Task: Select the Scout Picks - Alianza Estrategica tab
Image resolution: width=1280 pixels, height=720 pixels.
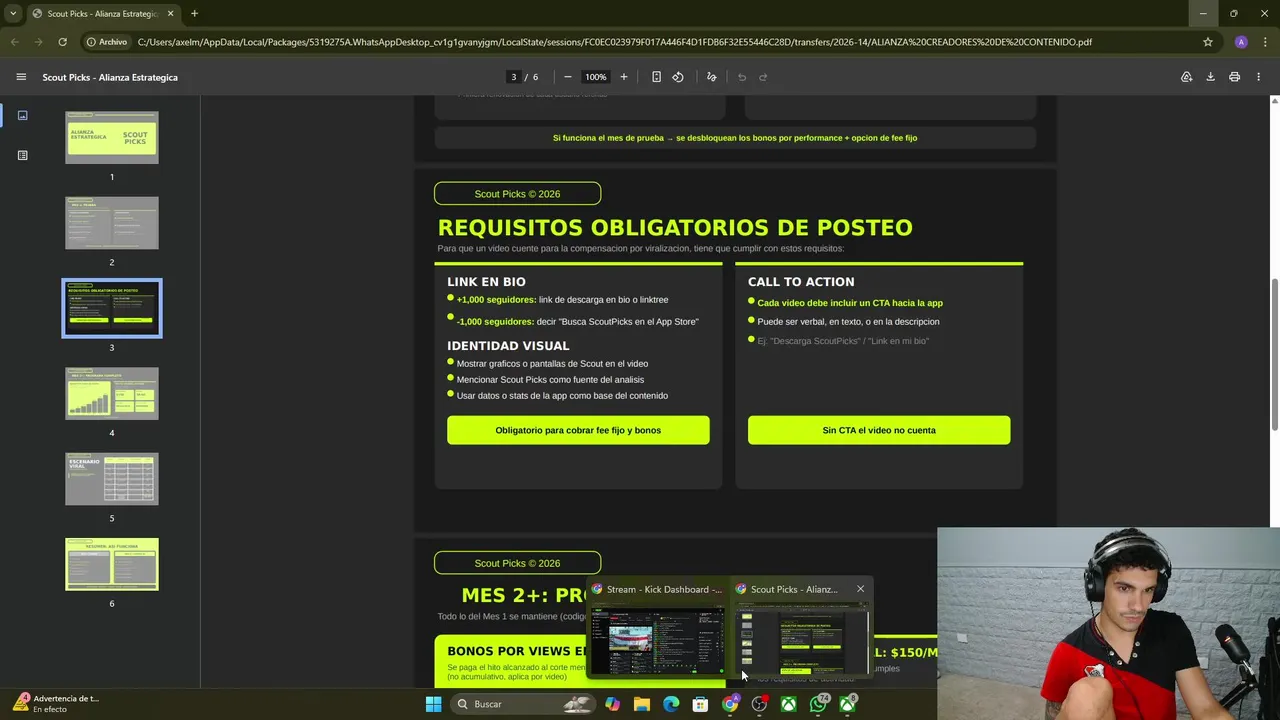Action: (102, 14)
